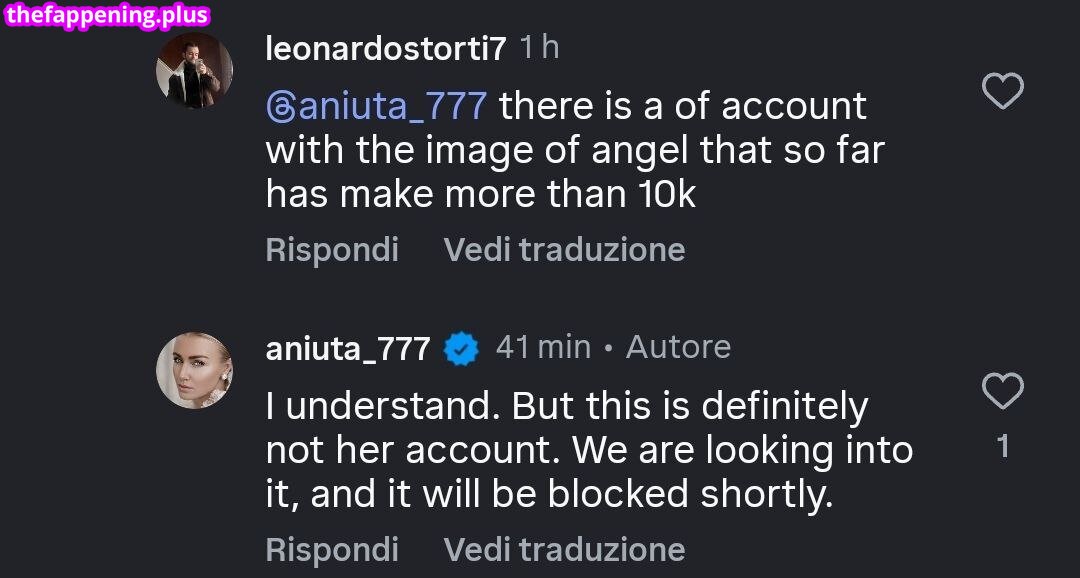Click the thefappening.plus watermark
Image resolution: width=1080 pixels, height=578 pixels.
pyautogui.click(x=106, y=15)
